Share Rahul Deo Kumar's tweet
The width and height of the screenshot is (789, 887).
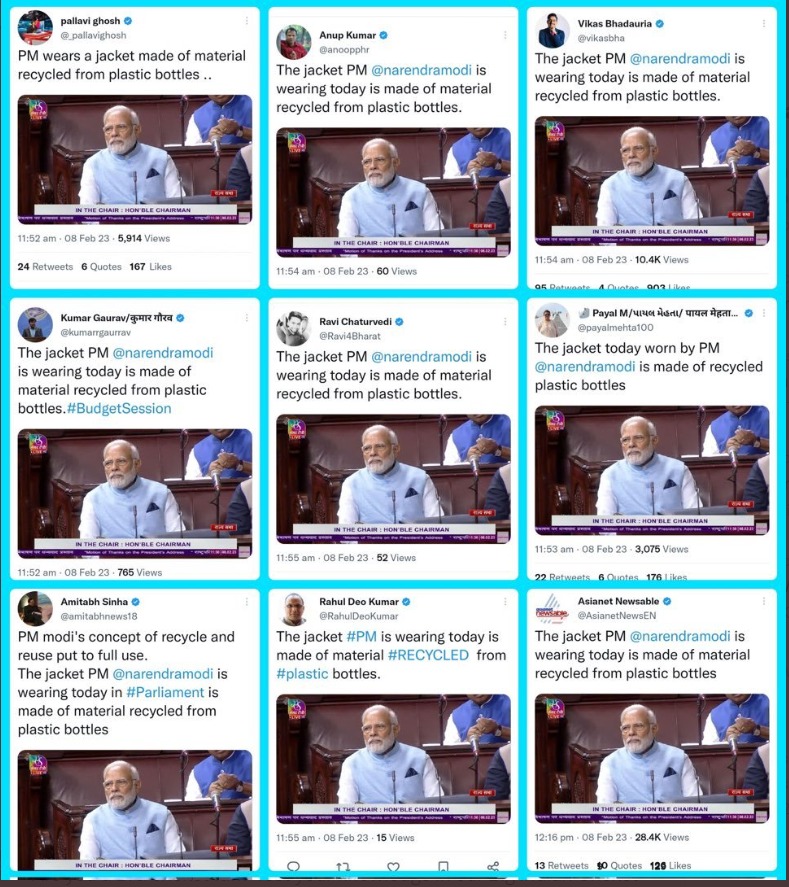[x=493, y=866]
